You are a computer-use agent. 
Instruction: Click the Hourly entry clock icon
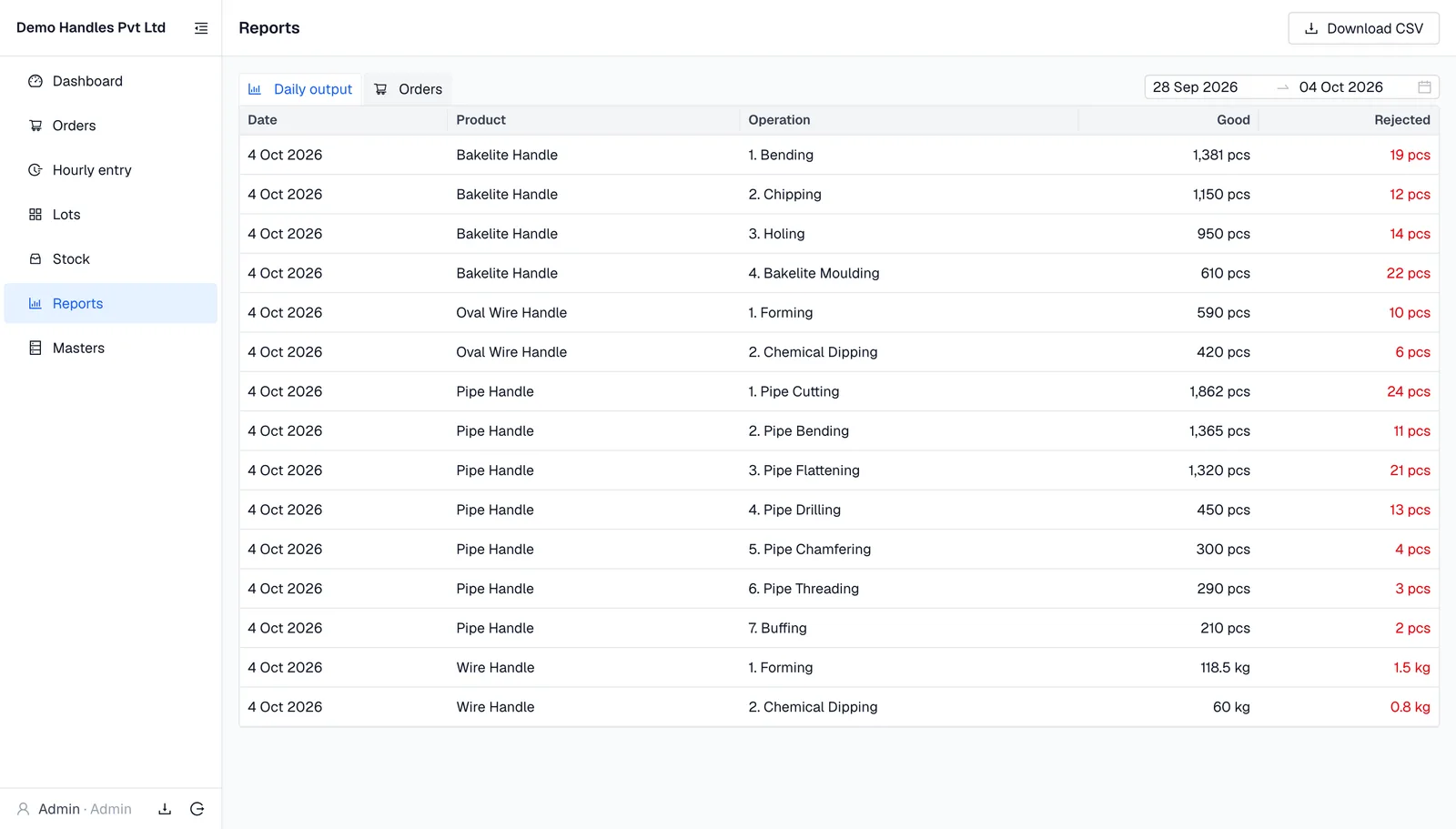[x=35, y=170]
